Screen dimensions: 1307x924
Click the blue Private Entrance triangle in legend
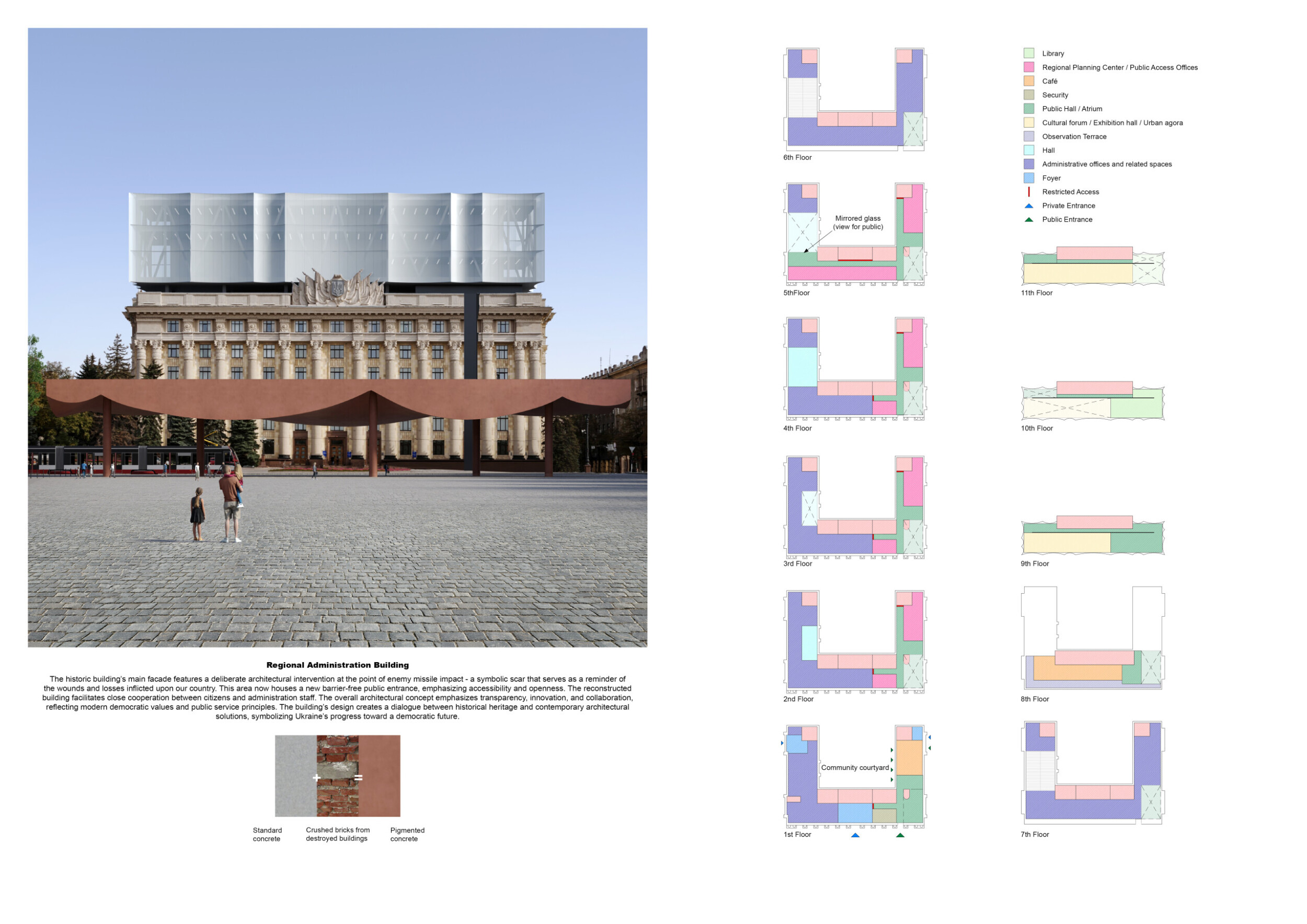point(1029,206)
